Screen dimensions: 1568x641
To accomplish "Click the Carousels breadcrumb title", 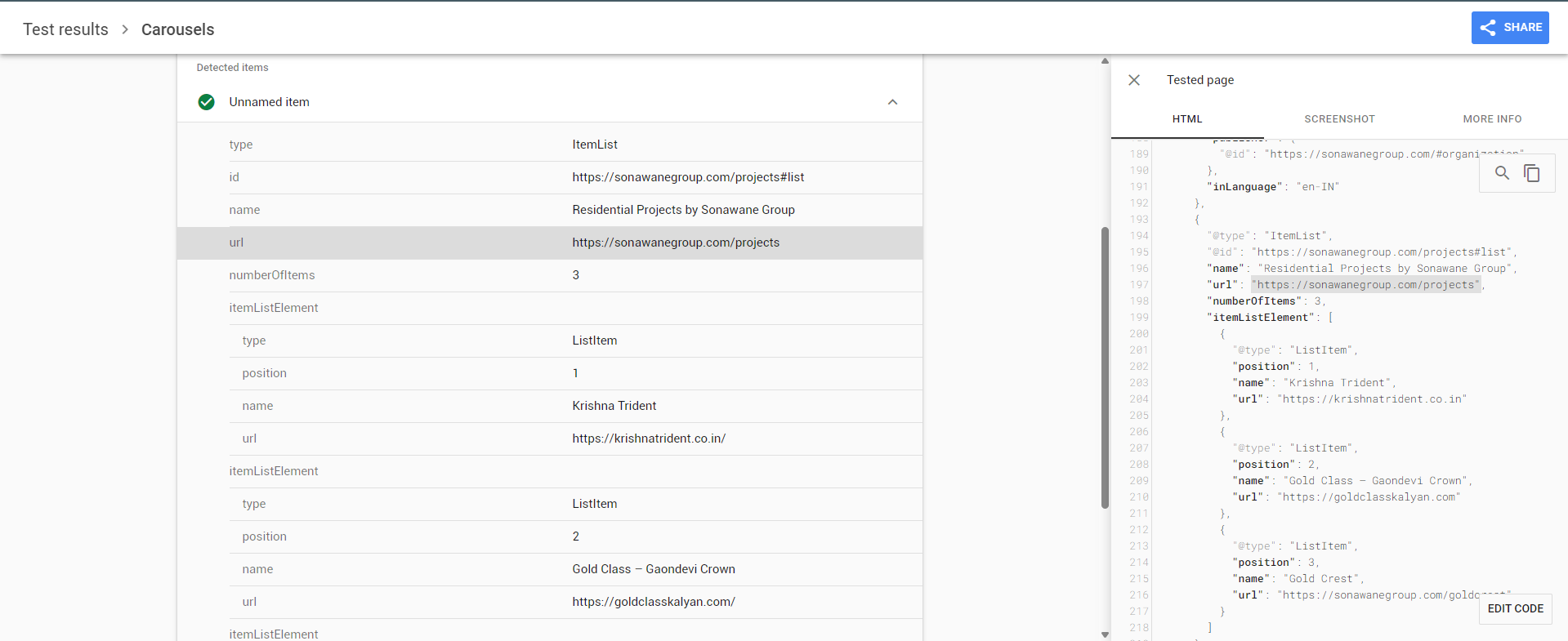I will (177, 29).
